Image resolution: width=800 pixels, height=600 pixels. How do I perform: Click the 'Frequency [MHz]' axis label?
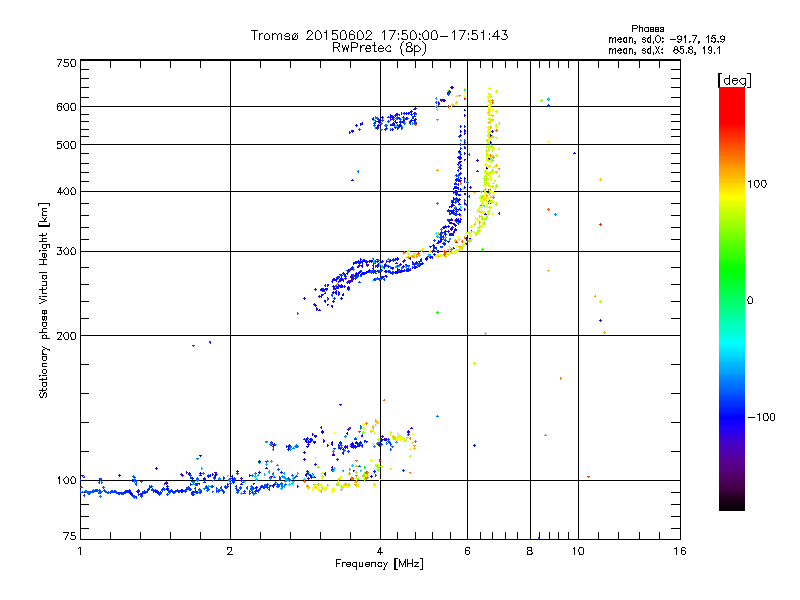(379, 564)
